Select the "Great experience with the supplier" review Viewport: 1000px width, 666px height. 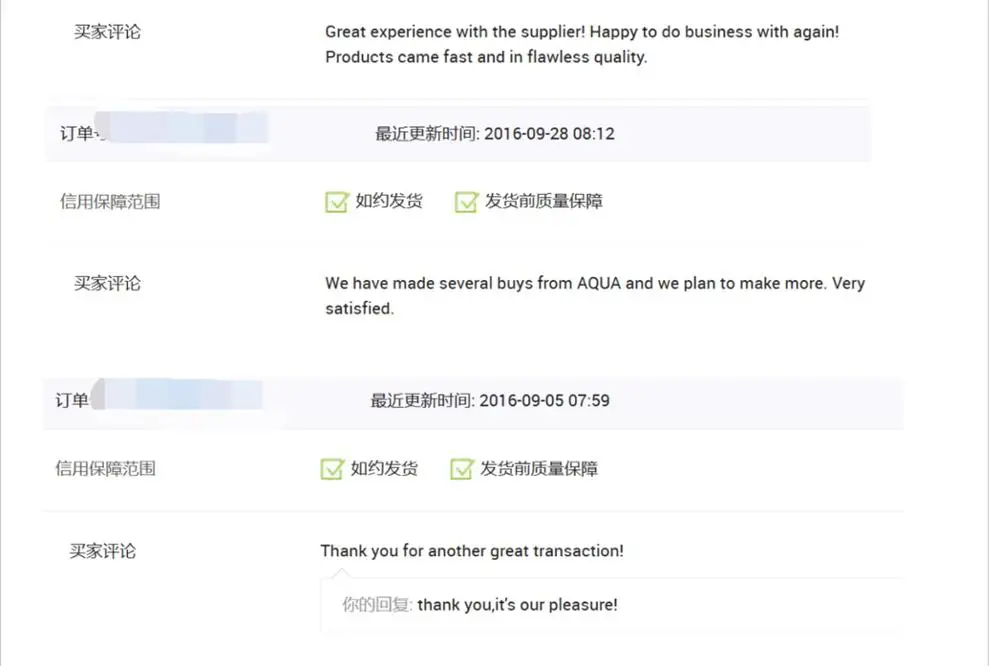(x=582, y=44)
